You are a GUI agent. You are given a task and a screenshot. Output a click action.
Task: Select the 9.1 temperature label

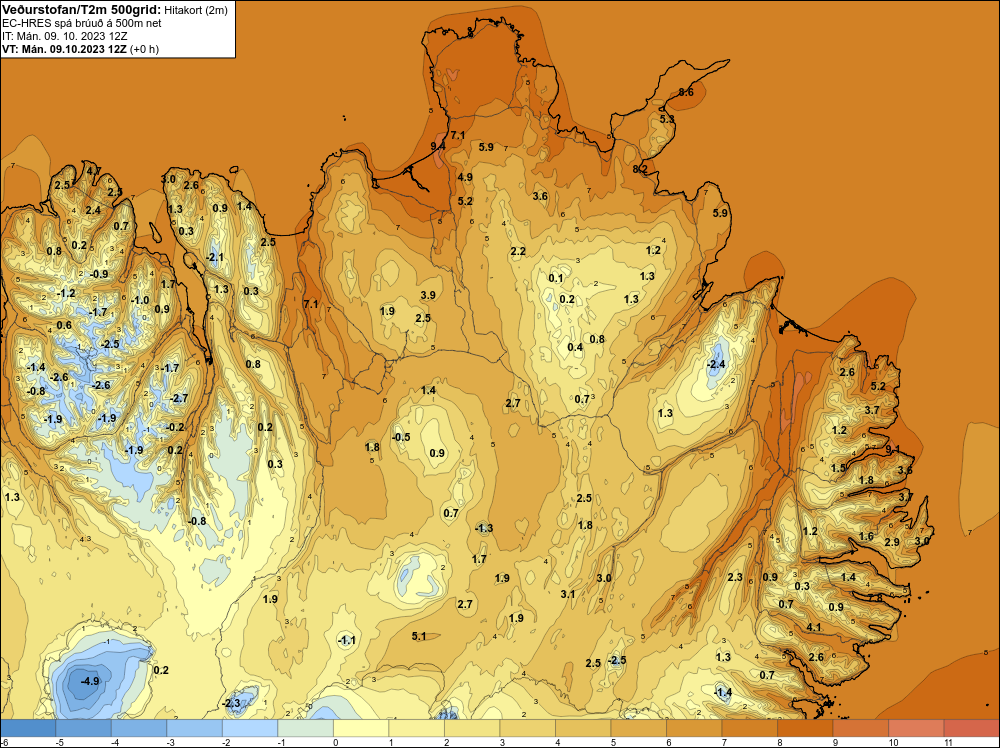pyautogui.click(x=893, y=449)
